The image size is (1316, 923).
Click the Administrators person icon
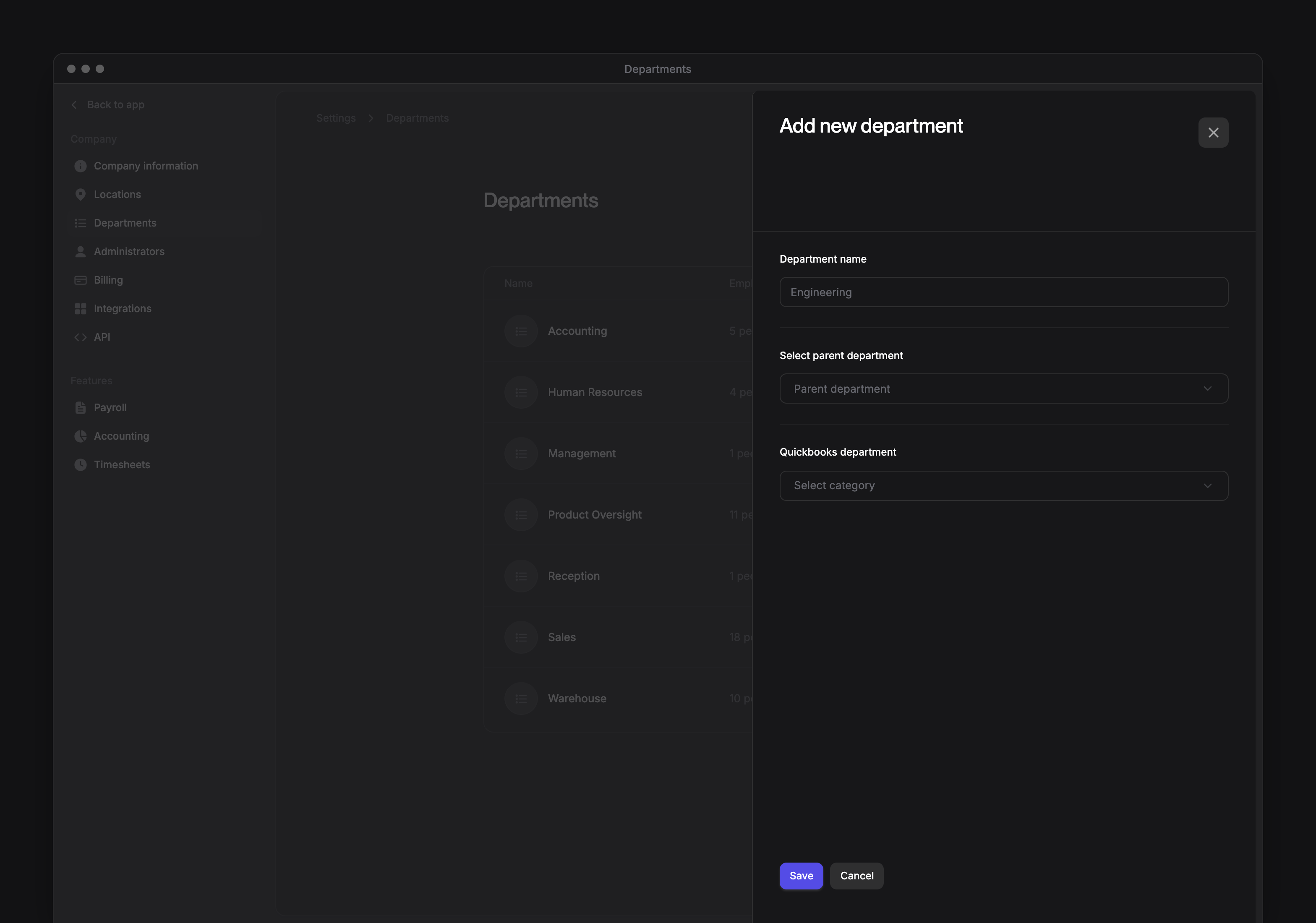(80, 252)
